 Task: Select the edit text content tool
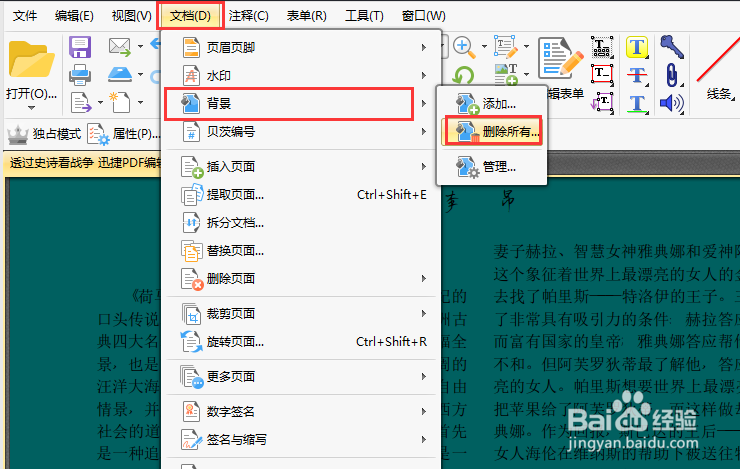[505, 46]
